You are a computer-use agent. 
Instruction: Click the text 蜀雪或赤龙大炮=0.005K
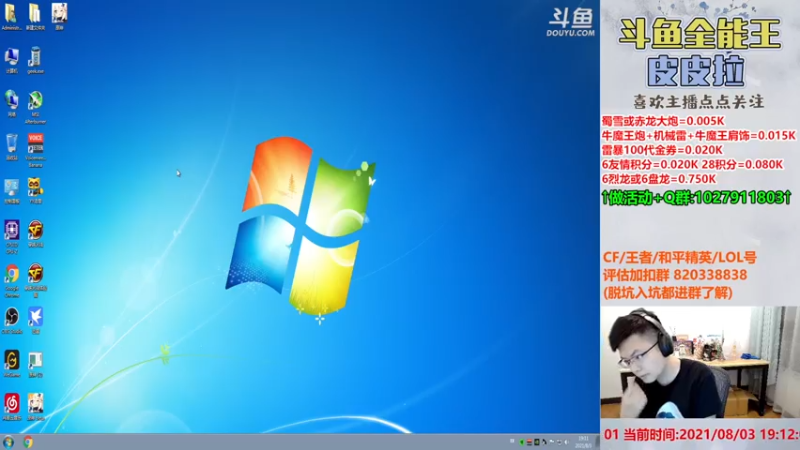pyautogui.click(x=663, y=121)
